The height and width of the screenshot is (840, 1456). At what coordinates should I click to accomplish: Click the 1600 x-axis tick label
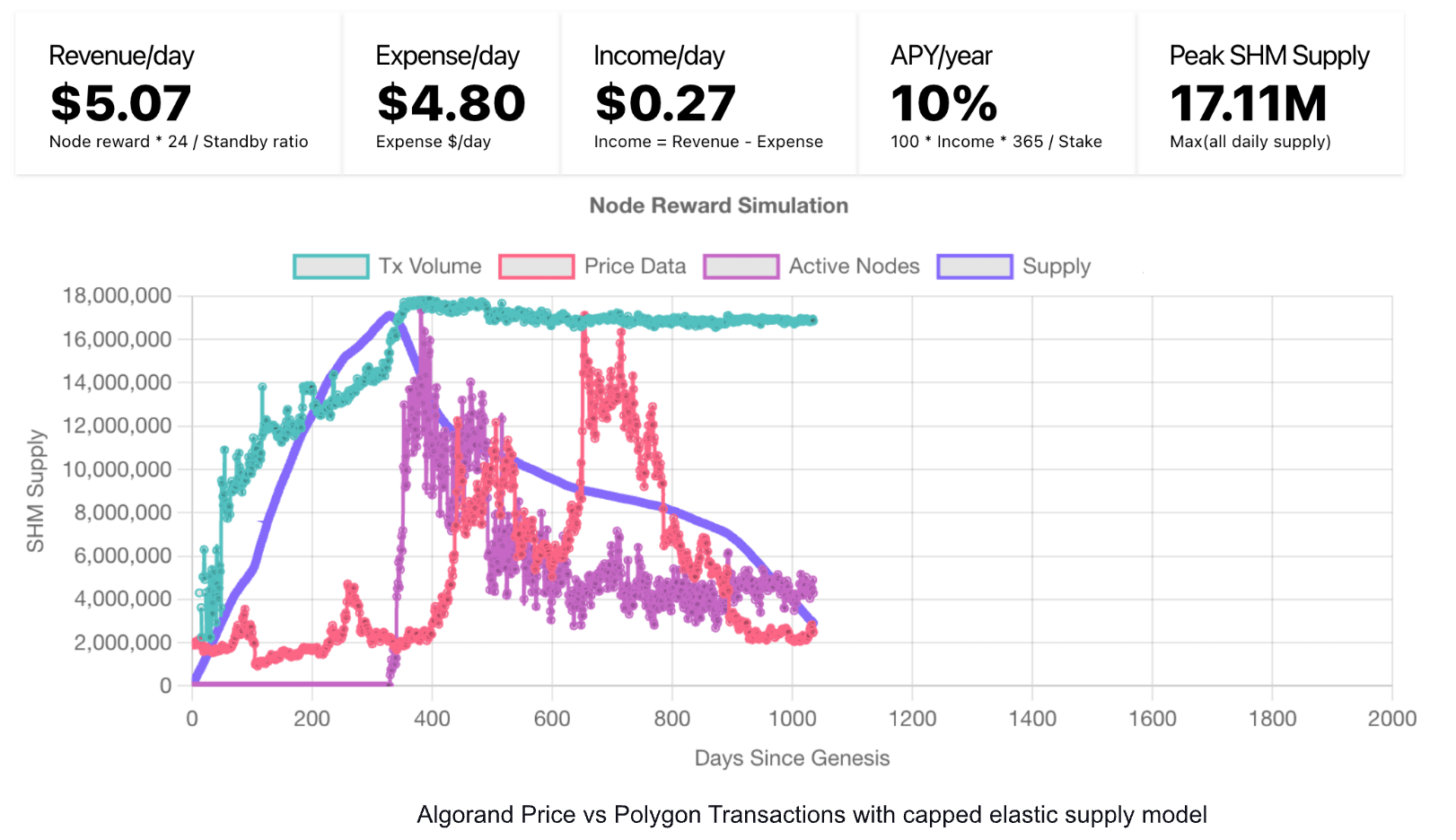click(x=1153, y=719)
